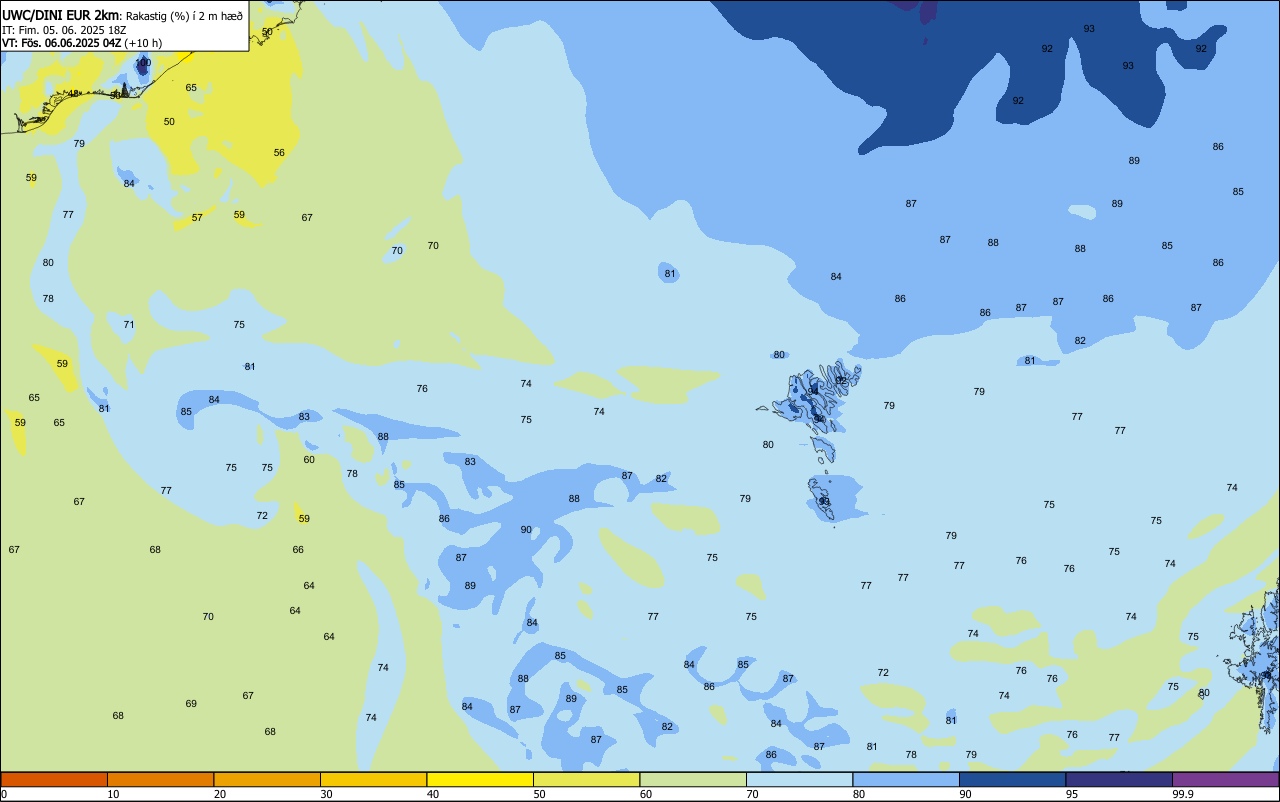Click the 'IT: Fim. 05. 06. 2025 18Z' line
This screenshot has height=802, width=1280.
tap(64, 30)
